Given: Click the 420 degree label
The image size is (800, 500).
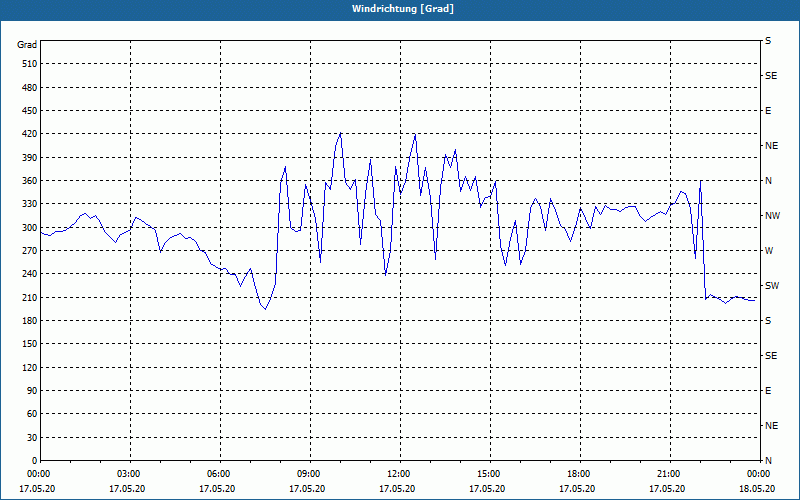Looking at the screenshot, I should (x=30, y=134).
